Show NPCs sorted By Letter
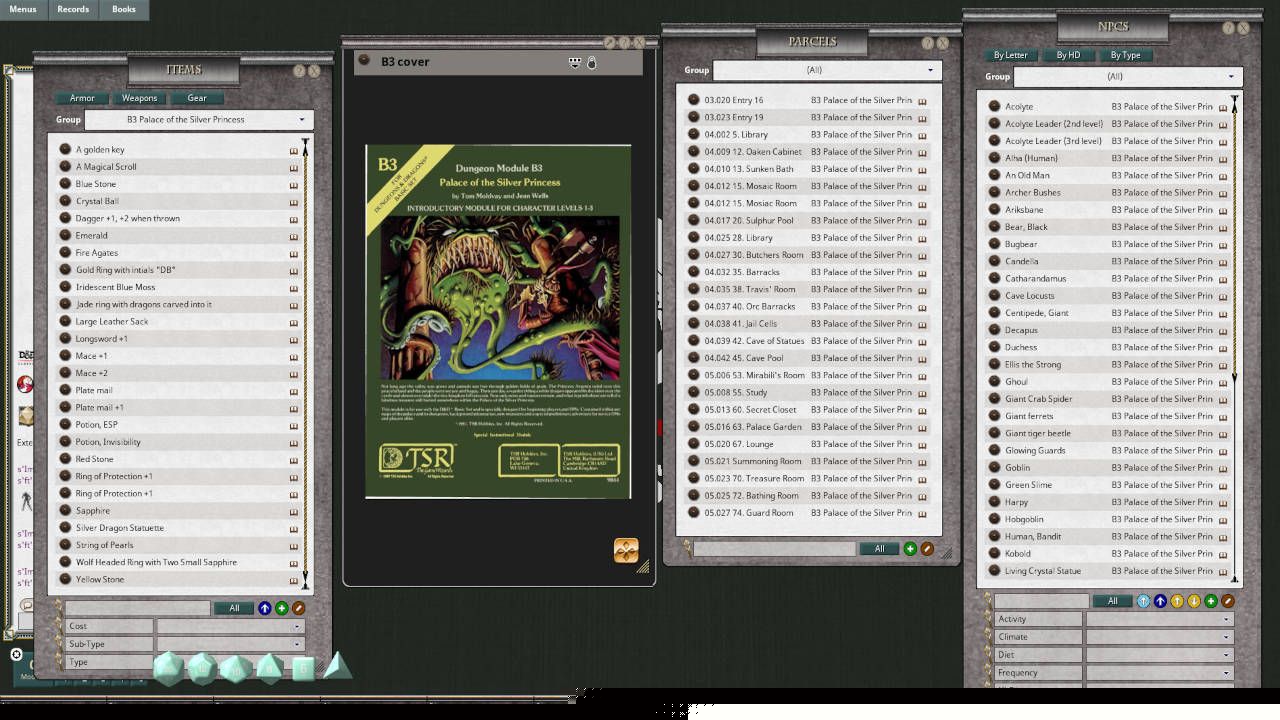The width and height of the screenshot is (1280, 720). [x=1010, y=55]
